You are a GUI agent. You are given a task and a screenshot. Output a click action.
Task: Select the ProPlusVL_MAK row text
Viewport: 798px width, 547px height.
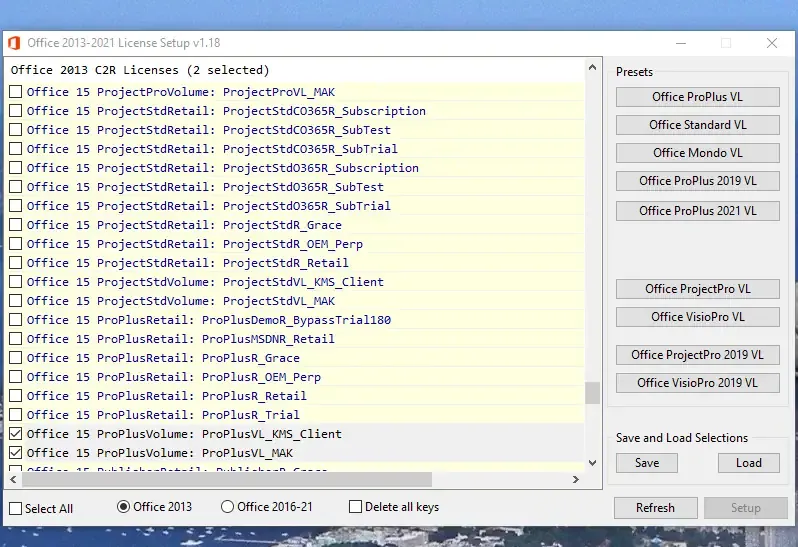[160, 453]
